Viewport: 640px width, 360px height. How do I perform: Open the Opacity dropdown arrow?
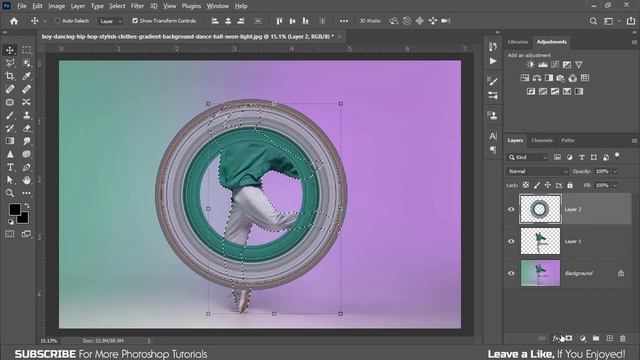coord(615,171)
